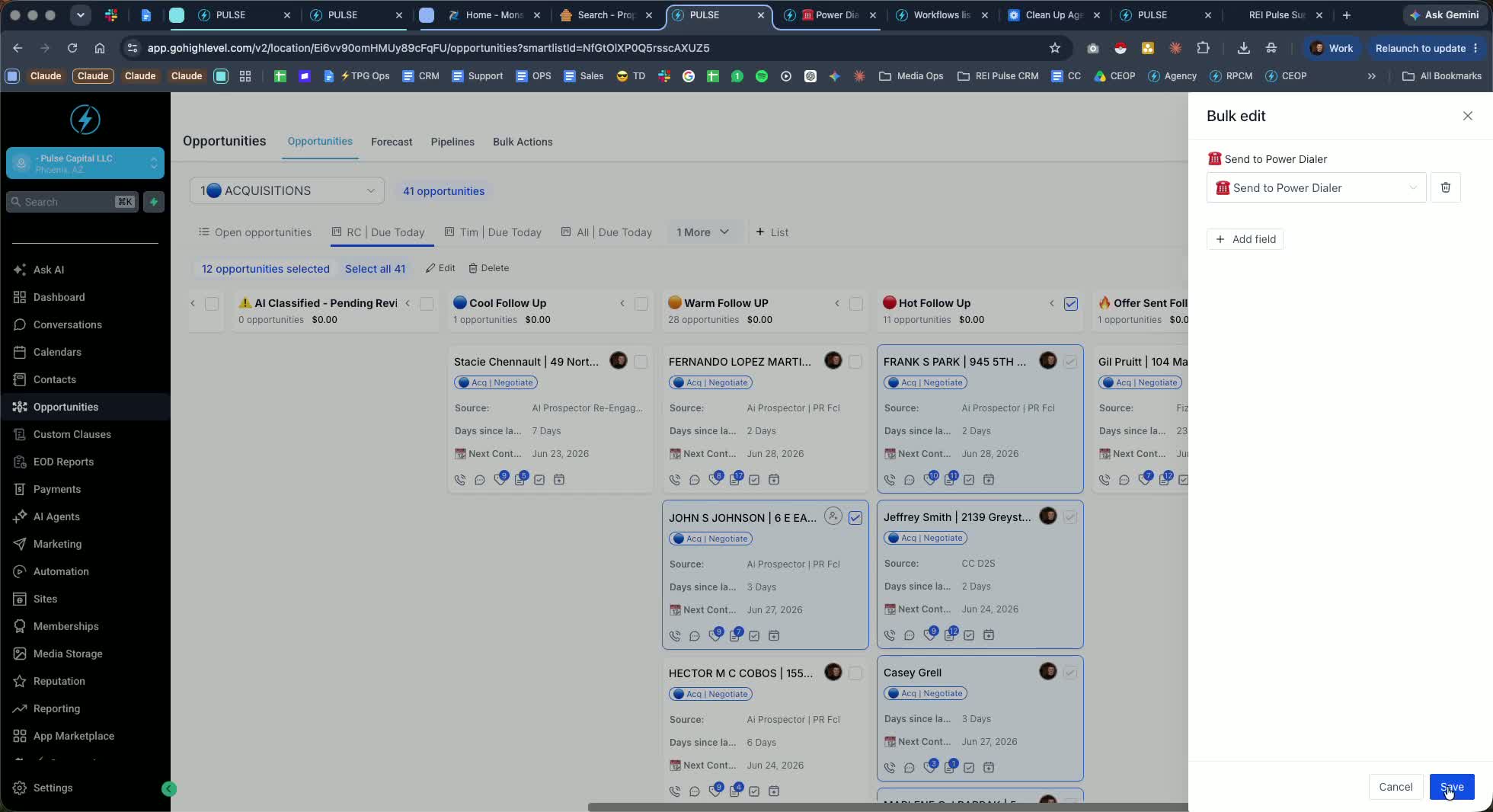Collapse the sidebar with the green arrow
This screenshot has height=812, width=1493.
click(169, 789)
